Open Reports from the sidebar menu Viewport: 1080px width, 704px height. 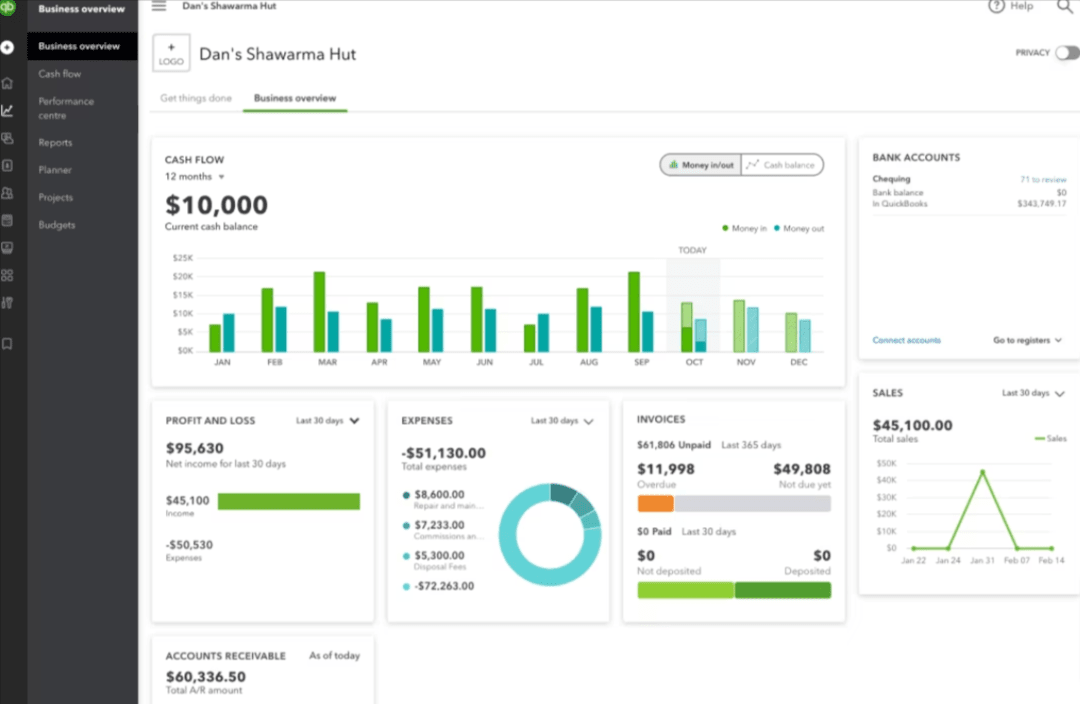click(x=55, y=142)
